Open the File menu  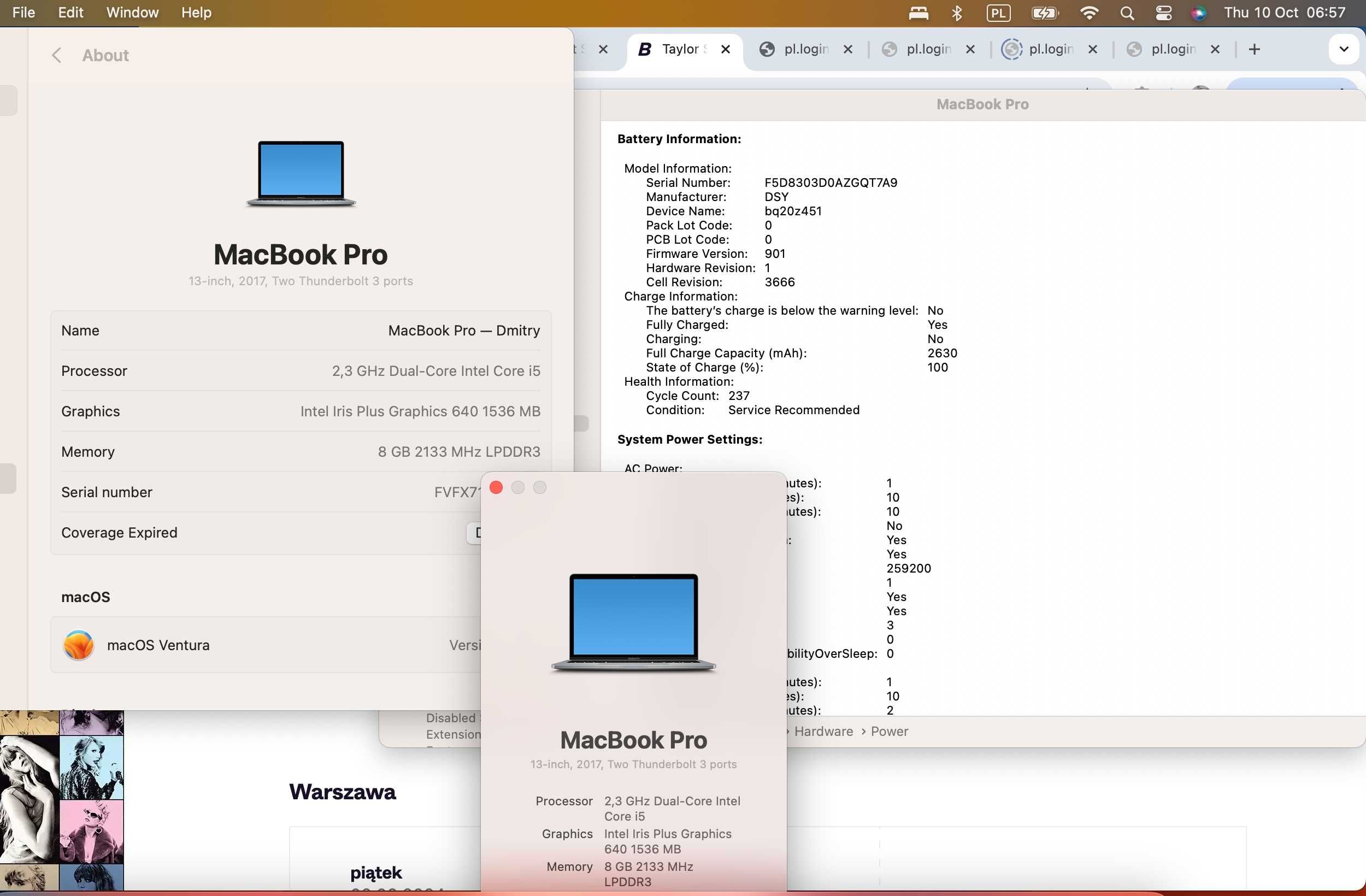click(x=23, y=13)
